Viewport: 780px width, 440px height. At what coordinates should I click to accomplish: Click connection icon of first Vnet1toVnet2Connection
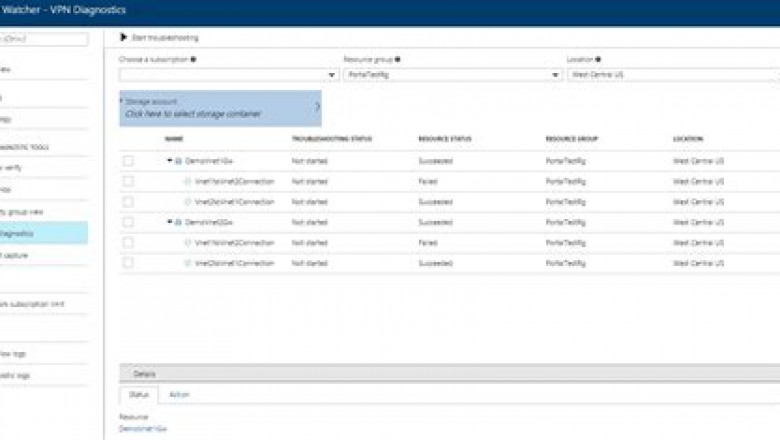[187, 181]
